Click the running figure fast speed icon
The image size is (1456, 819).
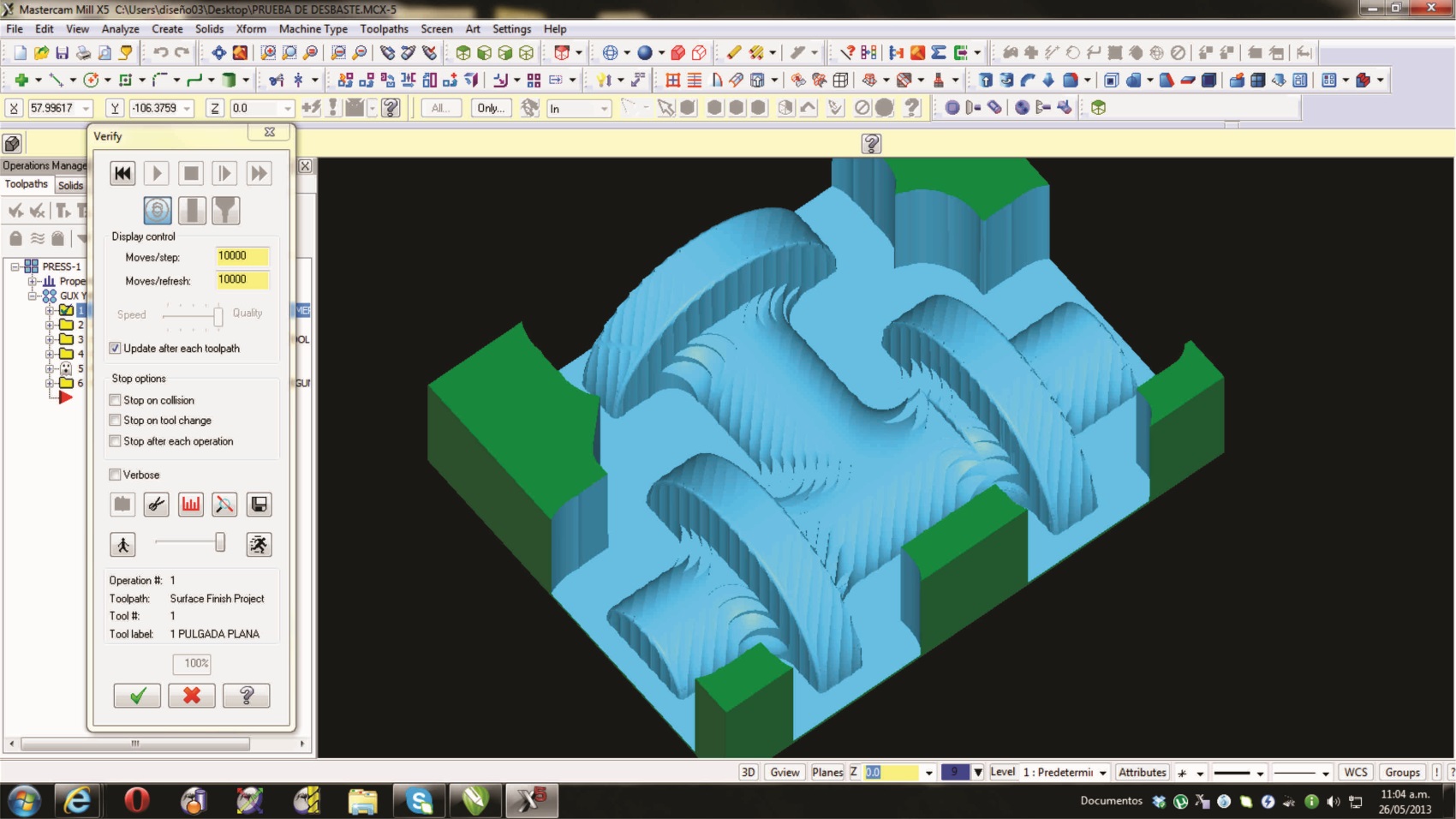[x=259, y=544]
